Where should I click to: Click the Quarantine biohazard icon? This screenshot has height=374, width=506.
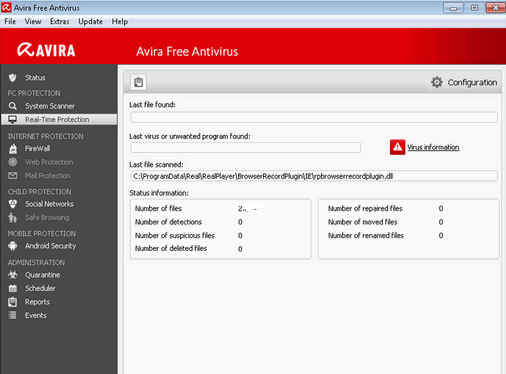tap(13, 275)
